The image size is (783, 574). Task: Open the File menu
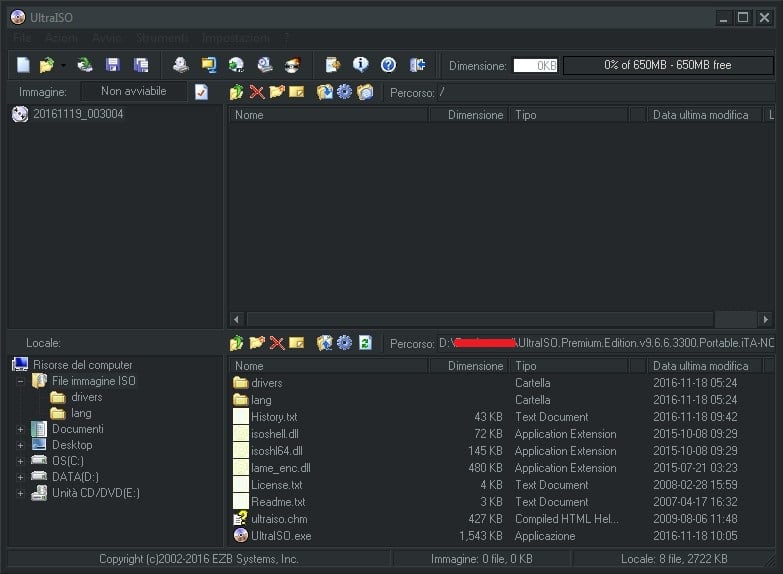pos(22,38)
